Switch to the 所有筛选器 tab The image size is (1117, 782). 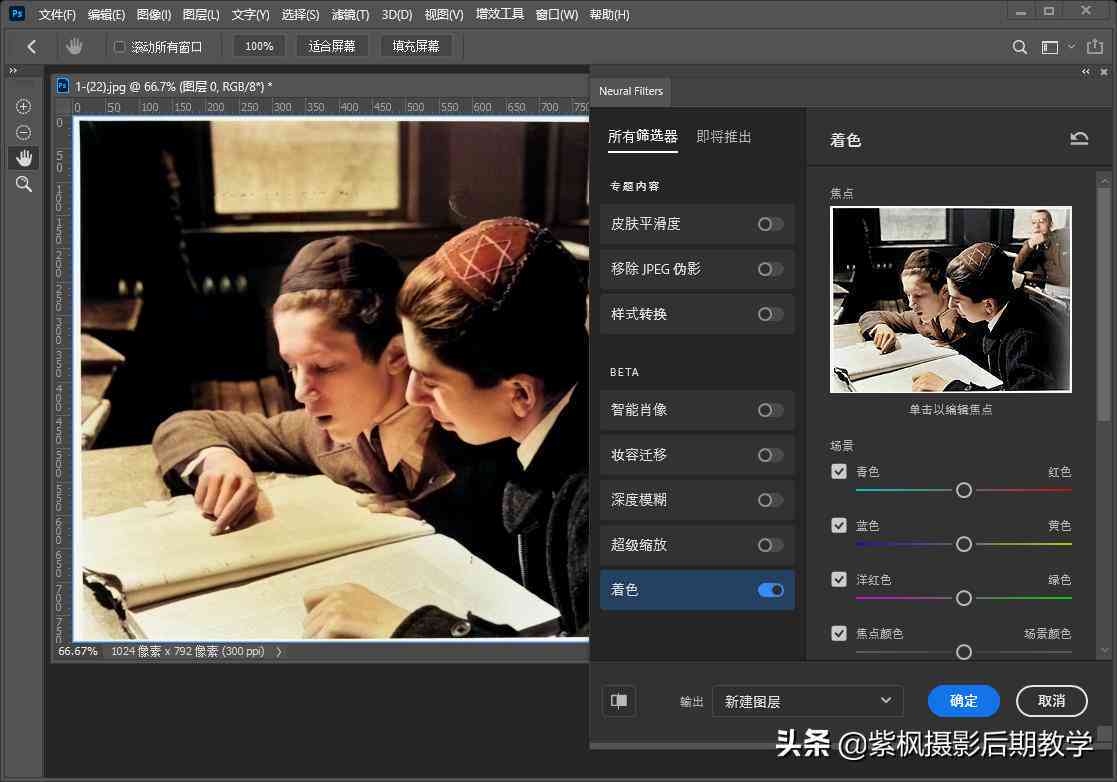coord(643,136)
